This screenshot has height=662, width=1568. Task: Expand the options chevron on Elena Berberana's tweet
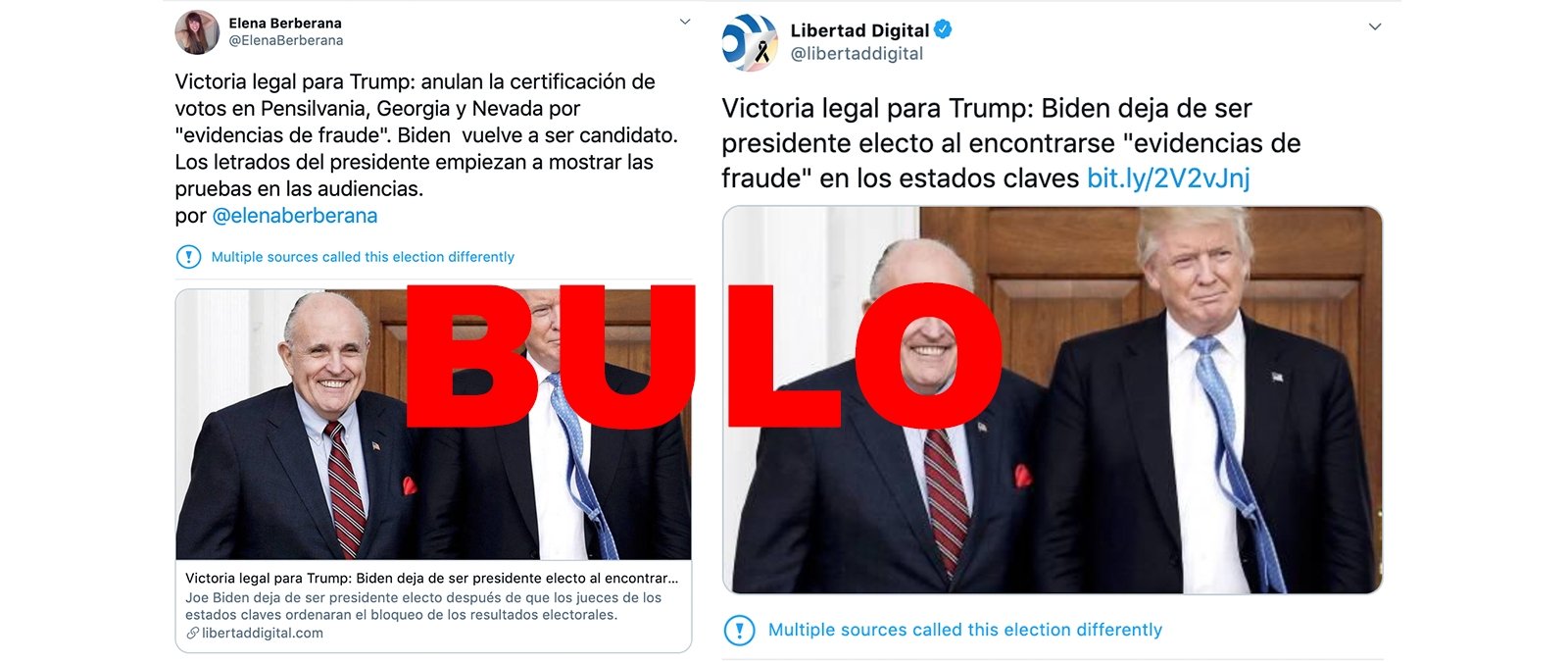[x=684, y=21]
